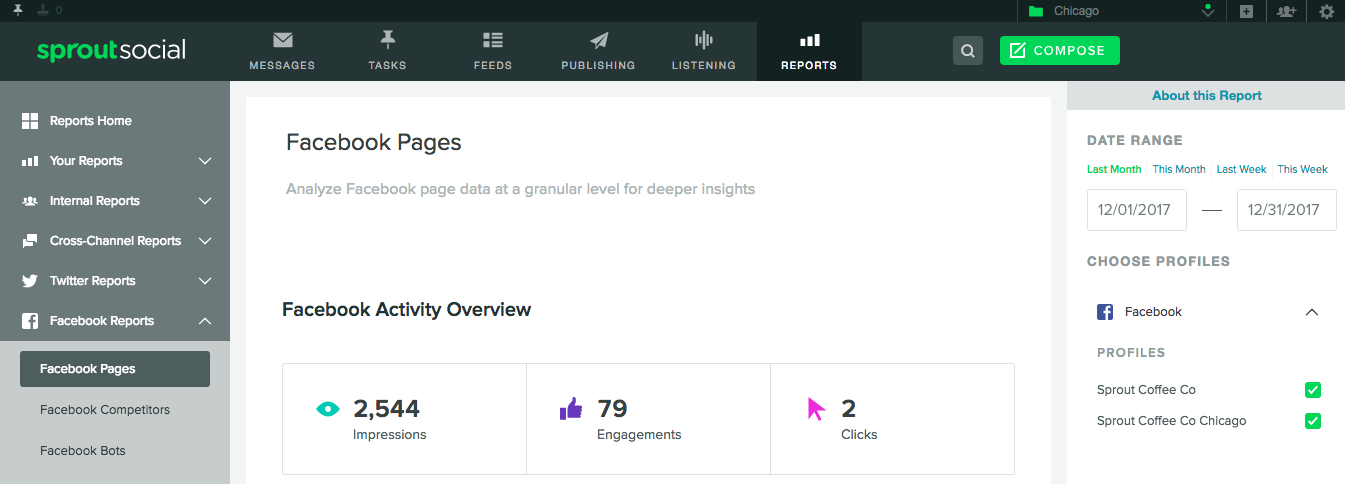This screenshot has width=1345, height=484.
Task: Go to the Tasks tab
Action: (387, 51)
